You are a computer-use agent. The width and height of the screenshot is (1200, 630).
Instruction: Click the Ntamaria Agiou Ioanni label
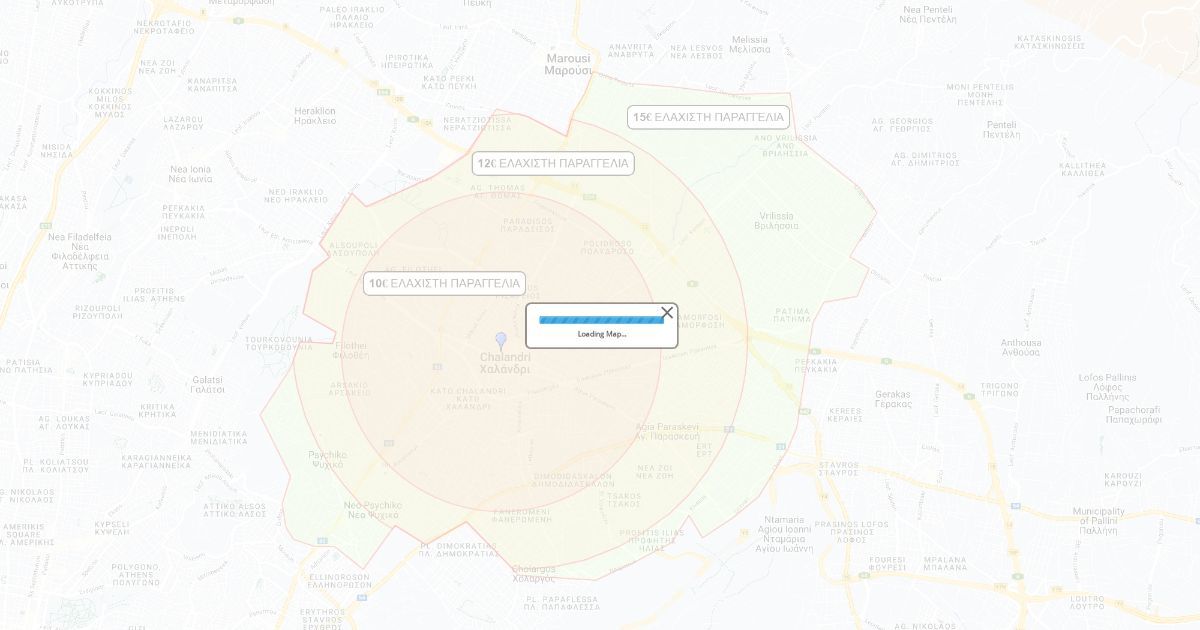(784, 534)
